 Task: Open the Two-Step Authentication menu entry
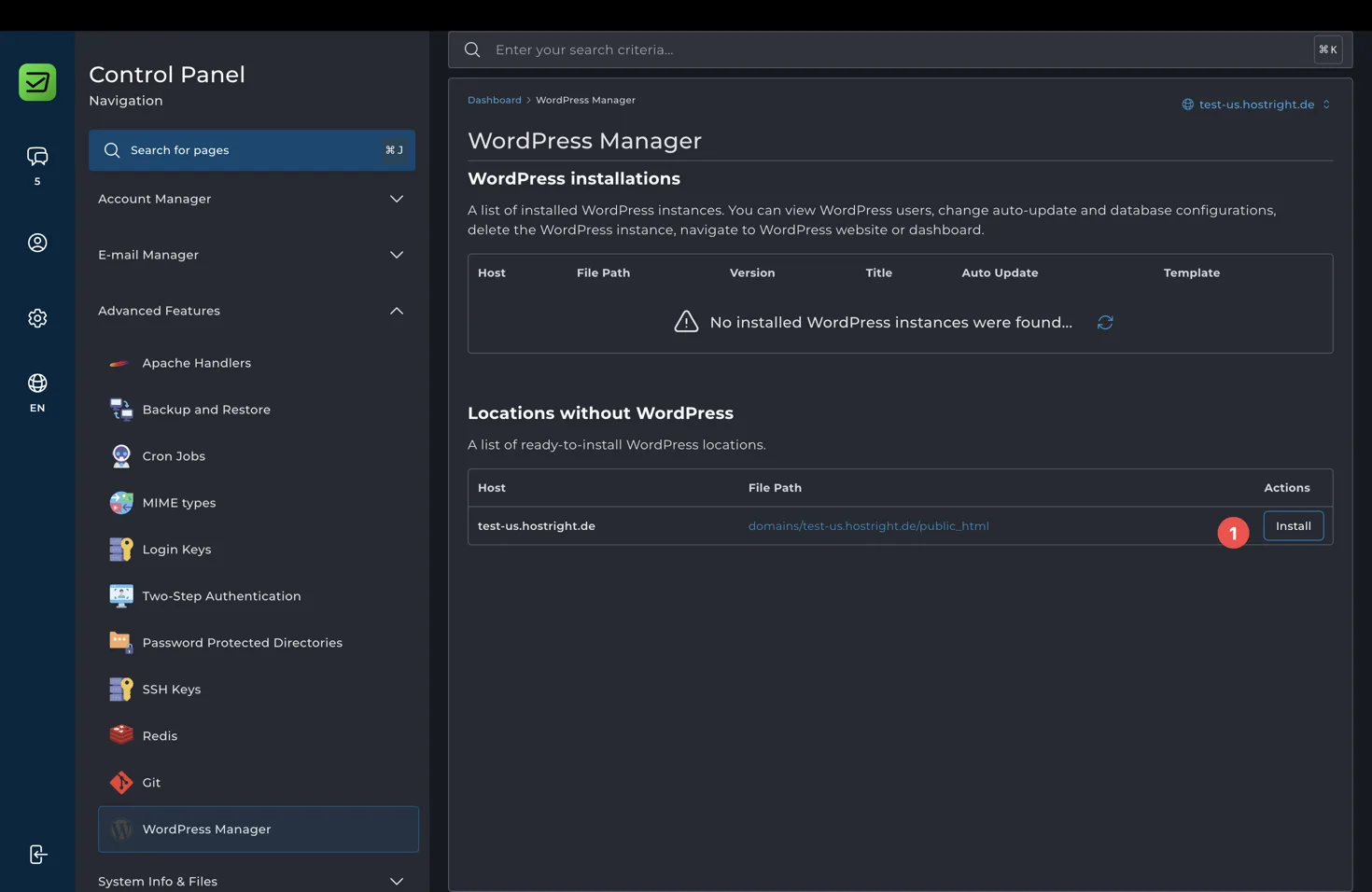(259, 596)
